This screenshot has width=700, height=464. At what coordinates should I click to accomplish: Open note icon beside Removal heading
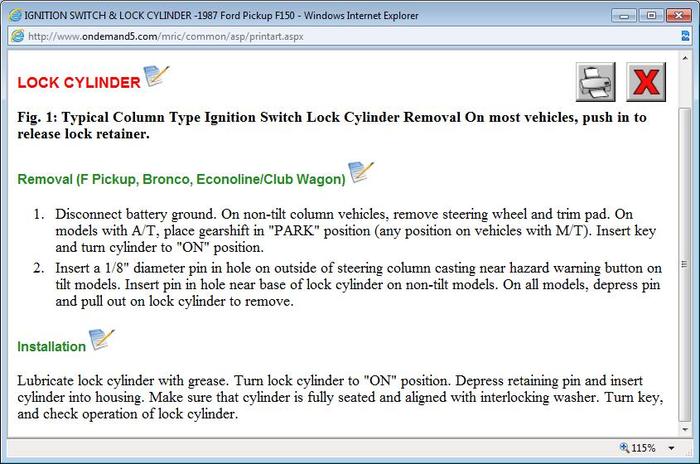(x=361, y=172)
